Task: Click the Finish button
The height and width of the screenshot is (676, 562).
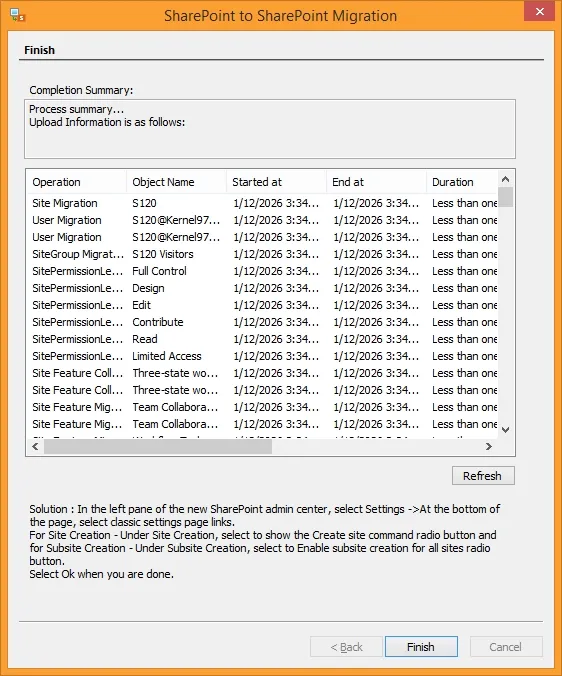Action: pyautogui.click(x=421, y=647)
